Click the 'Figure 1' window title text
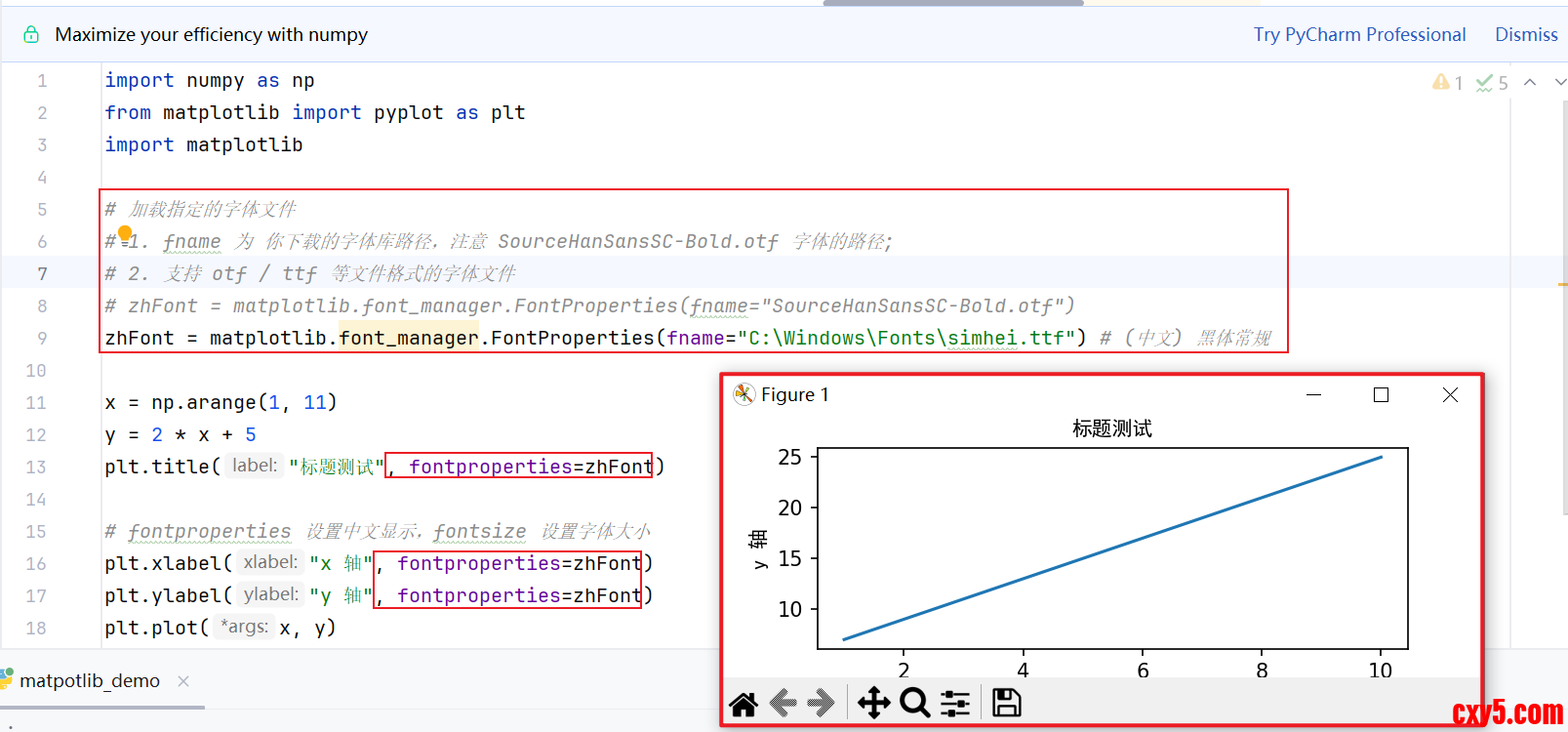The width and height of the screenshot is (1568, 732). click(795, 394)
